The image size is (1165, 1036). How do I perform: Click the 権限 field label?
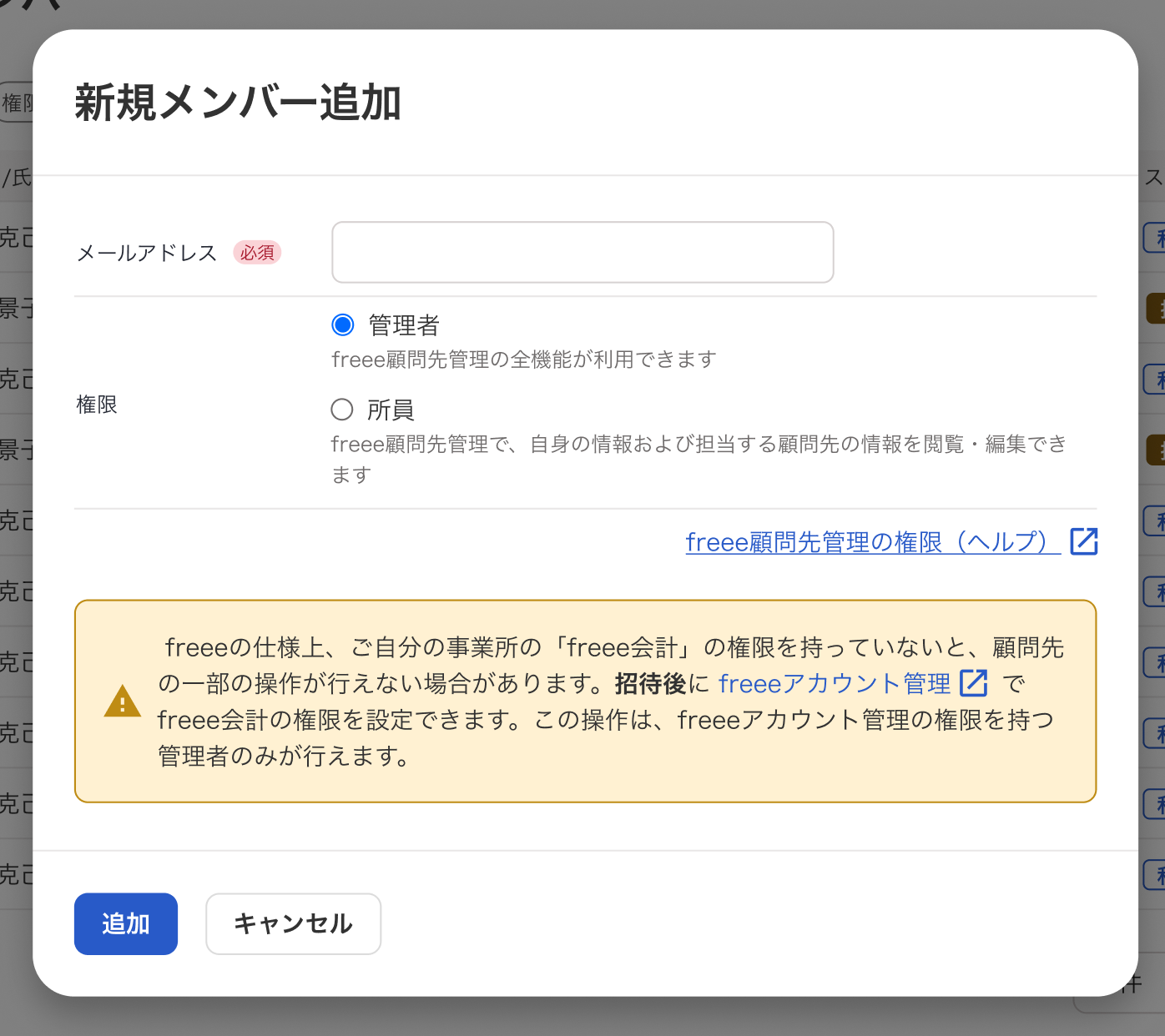pyautogui.click(x=97, y=405)
